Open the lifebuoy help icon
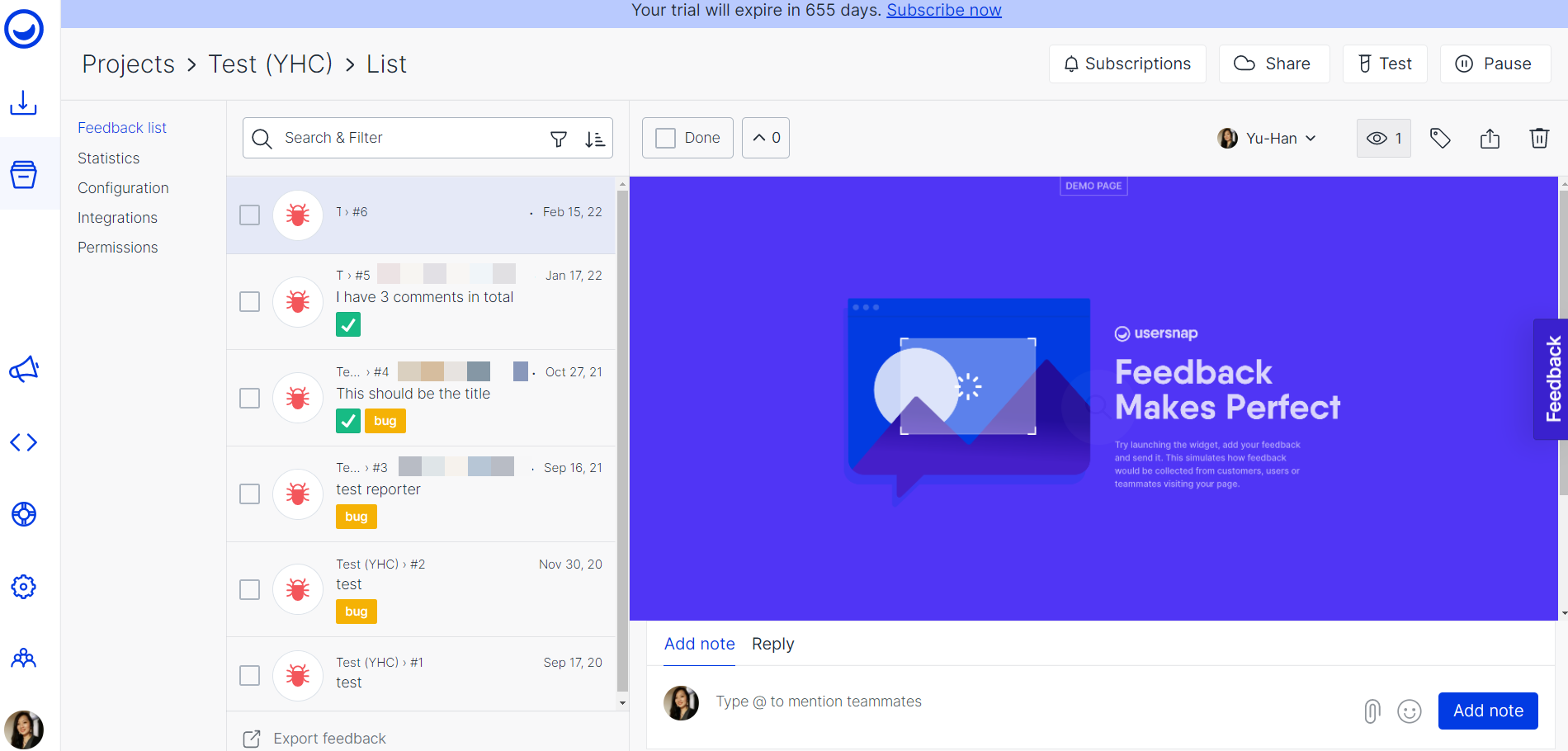This screenshot has height=751, width=1568. pos(23,514)
